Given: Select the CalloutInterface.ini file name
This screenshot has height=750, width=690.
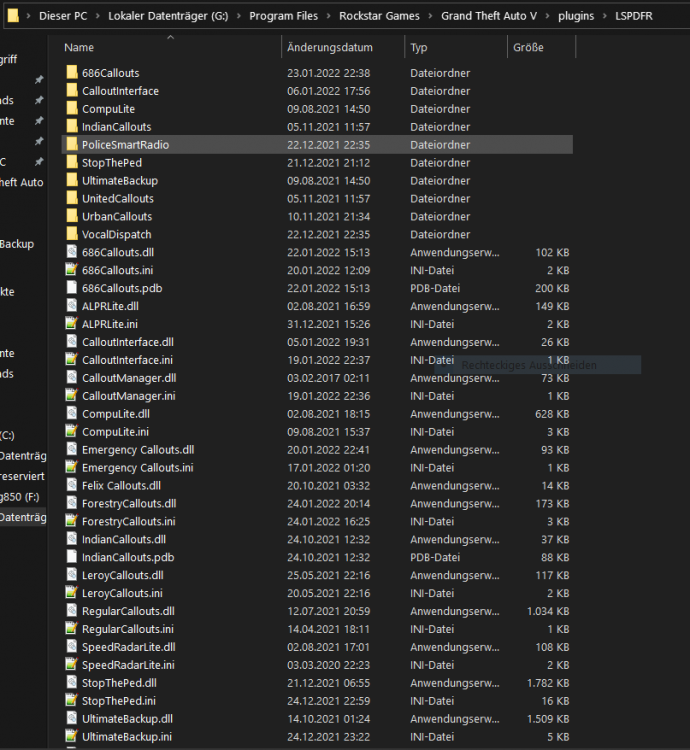Looking at the screenshot, I should (128, 360).
